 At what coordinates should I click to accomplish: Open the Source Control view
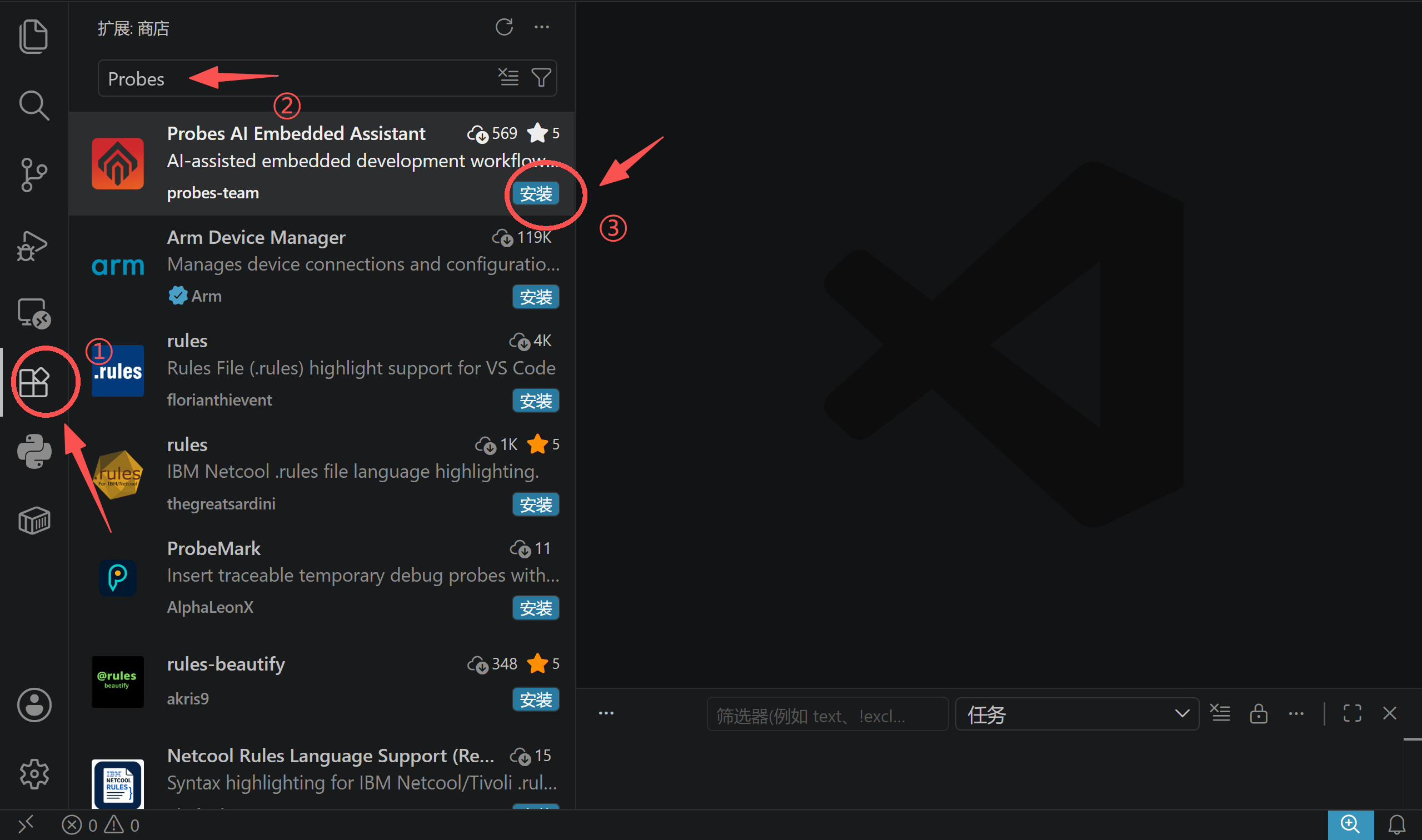[34, 175]
